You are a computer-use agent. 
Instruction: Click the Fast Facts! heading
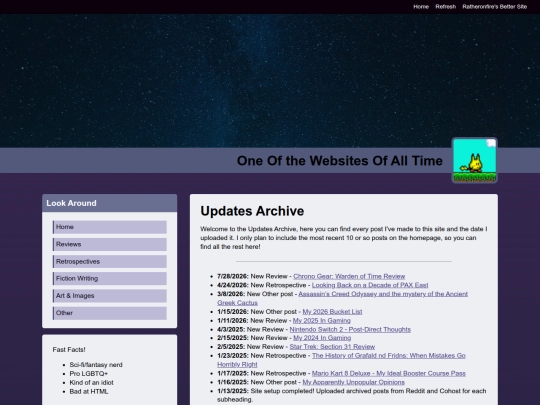pos(69,350)
